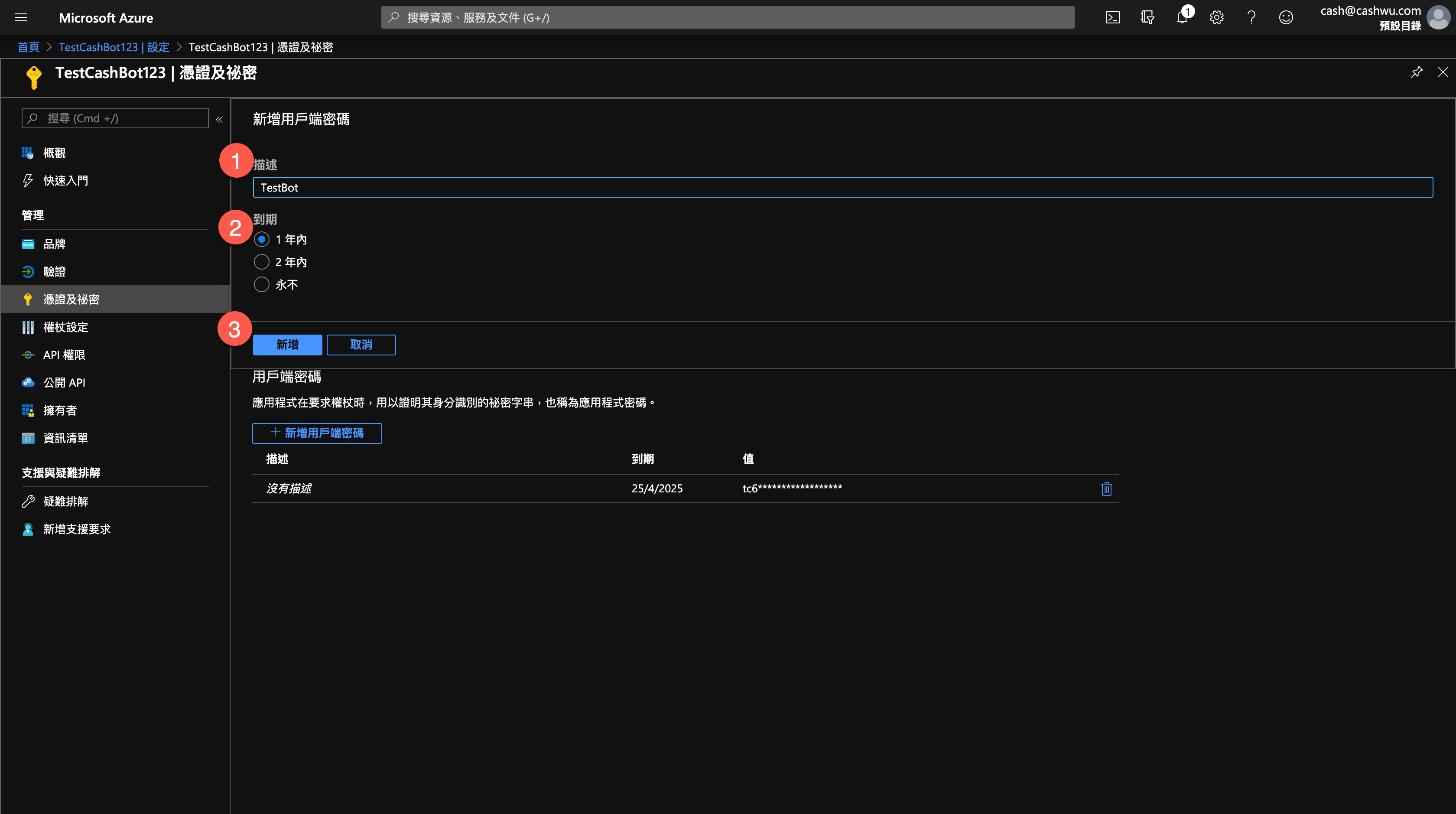Click the 首頁 breadcrumb link
Screen dimensions: 1456x814
coord(28,48)
